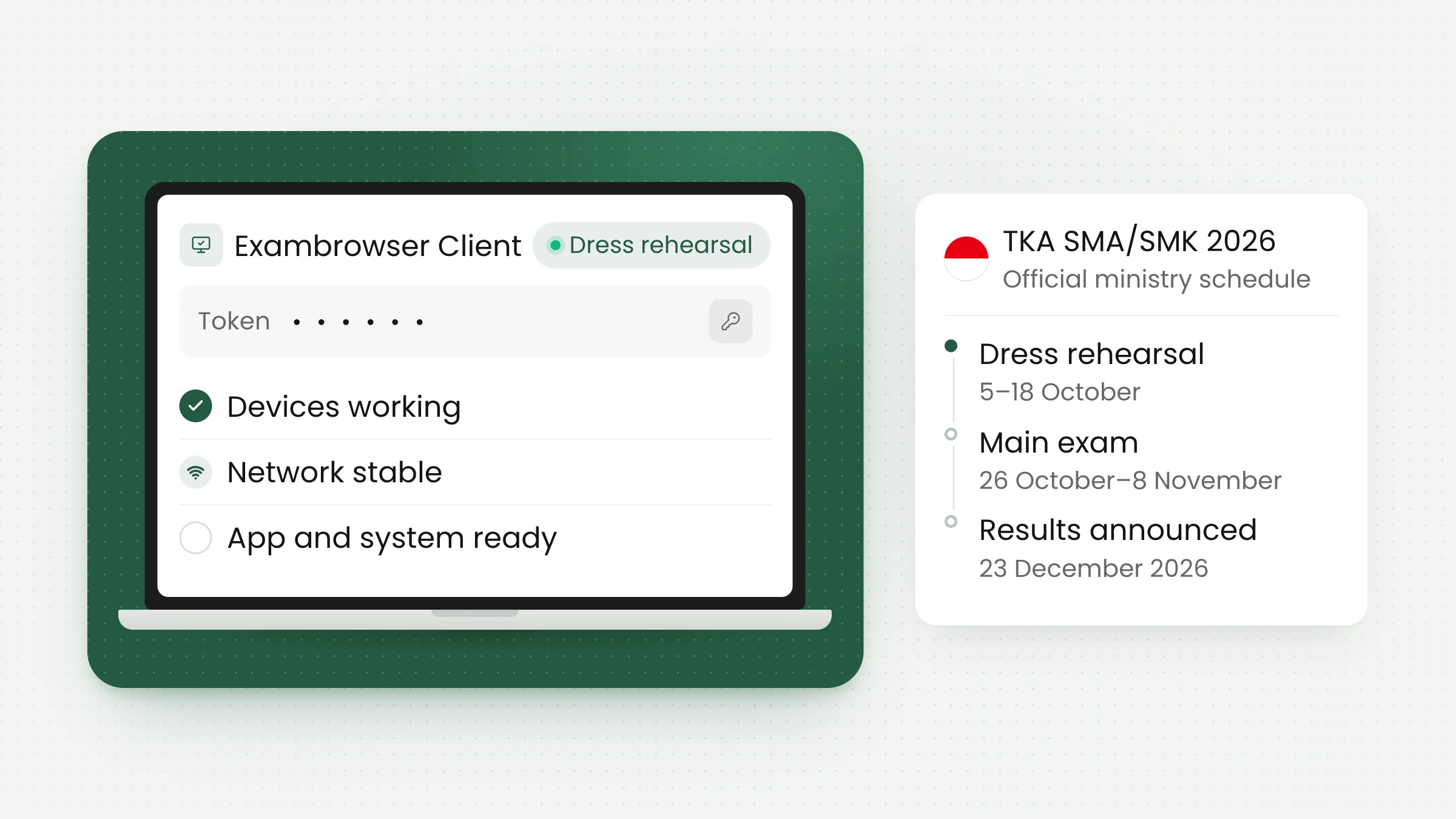Select the Results announced timeline marker
This screenshot has width=1456, height=819.
tap(951, 521)
